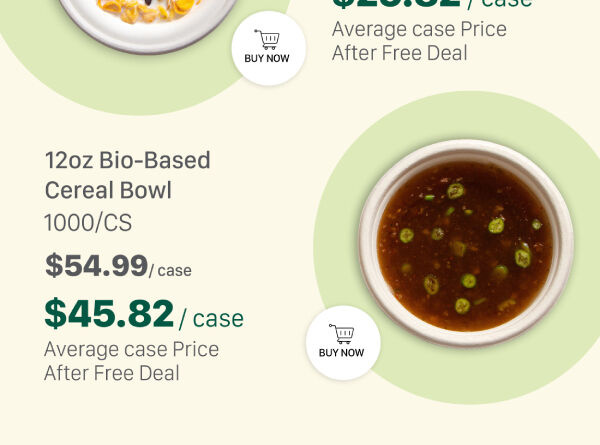Click the gray $54.99 original price
Viewport: 600px width, 445px height.
click(96, 266)
